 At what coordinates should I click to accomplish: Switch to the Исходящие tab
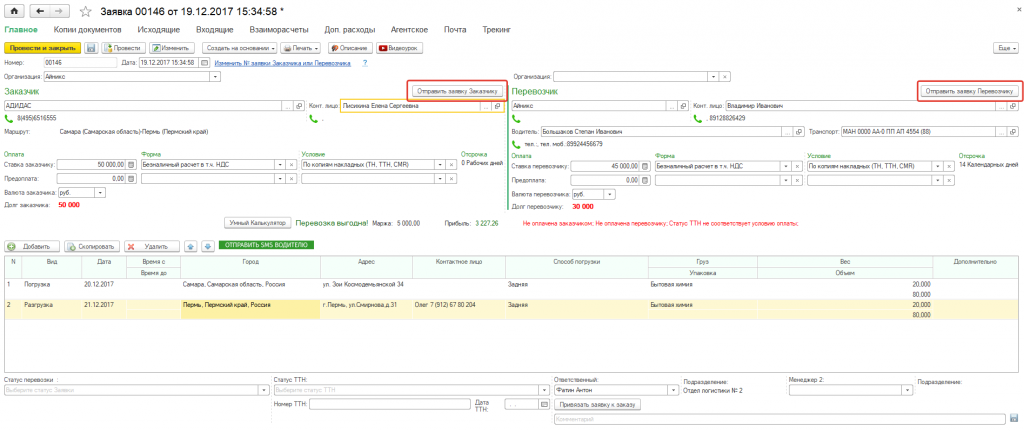click(159, 30)
